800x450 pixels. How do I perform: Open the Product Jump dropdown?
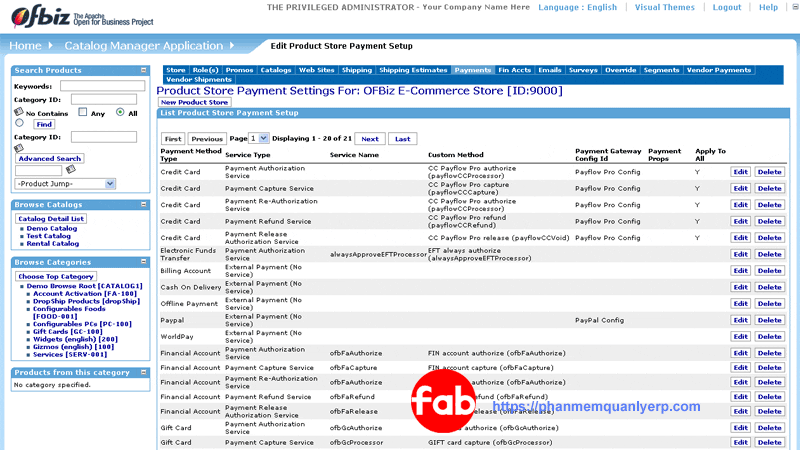click(65, 184)
